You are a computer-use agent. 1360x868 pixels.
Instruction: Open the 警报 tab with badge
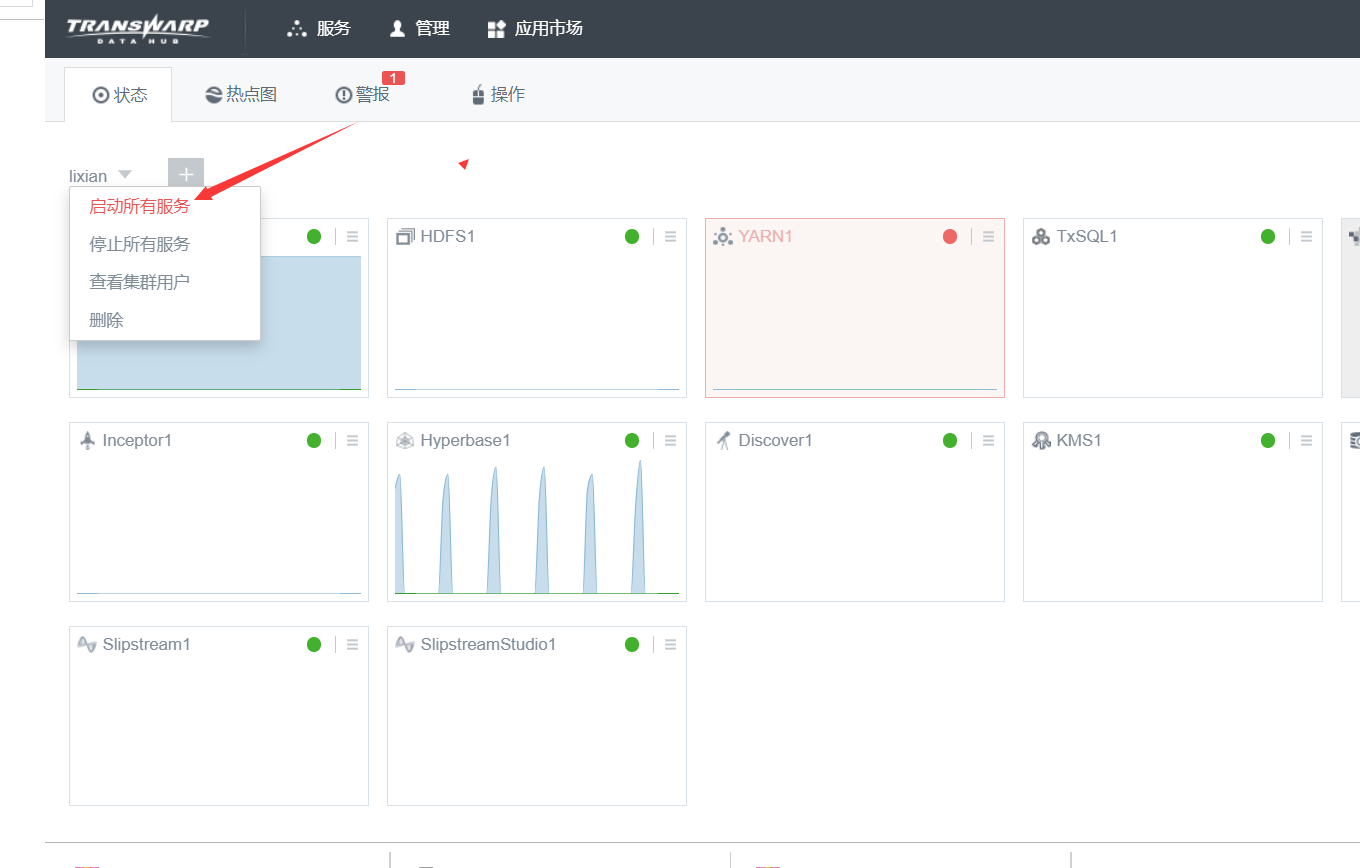tap(363, 95)
